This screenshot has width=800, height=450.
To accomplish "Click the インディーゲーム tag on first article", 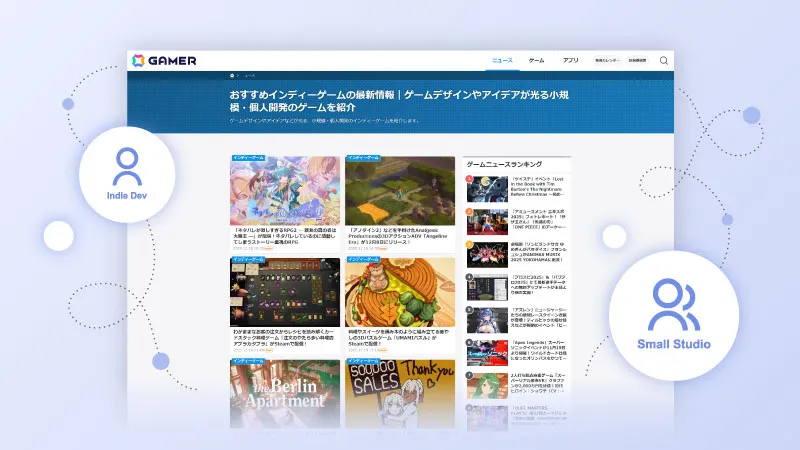I will 247,158.
